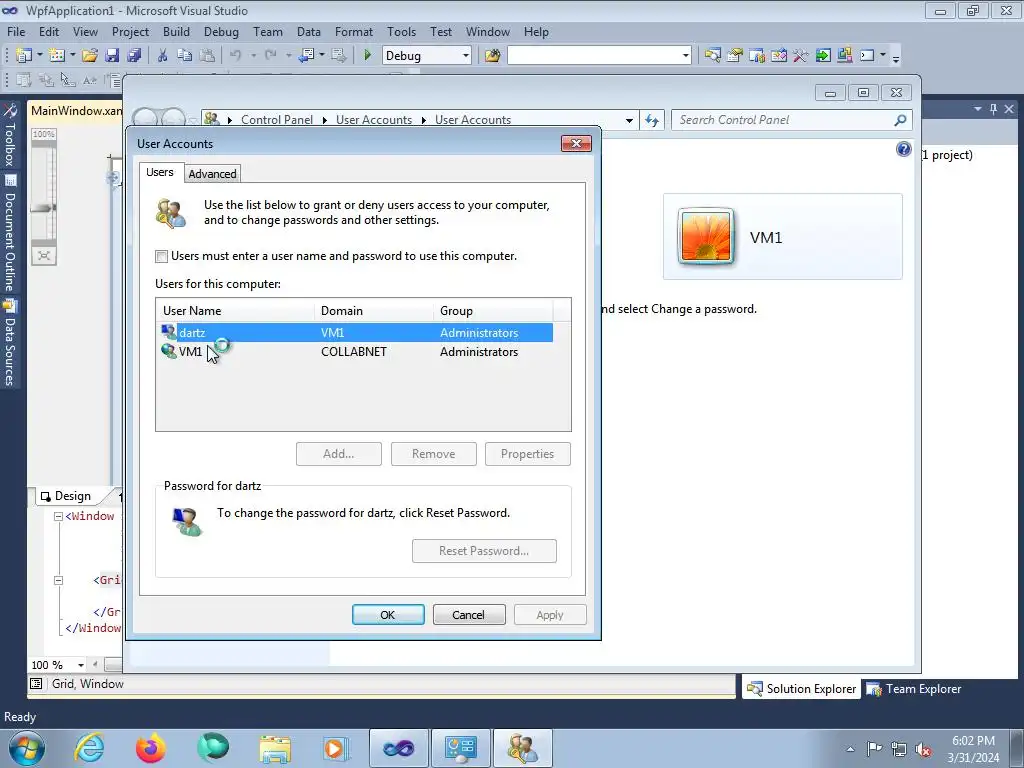Image resolution: width=1024 pixels, height=768 pixels.
Task: Click the search magnifier in Search Control Panel
Action: click(x=900, y=120)
